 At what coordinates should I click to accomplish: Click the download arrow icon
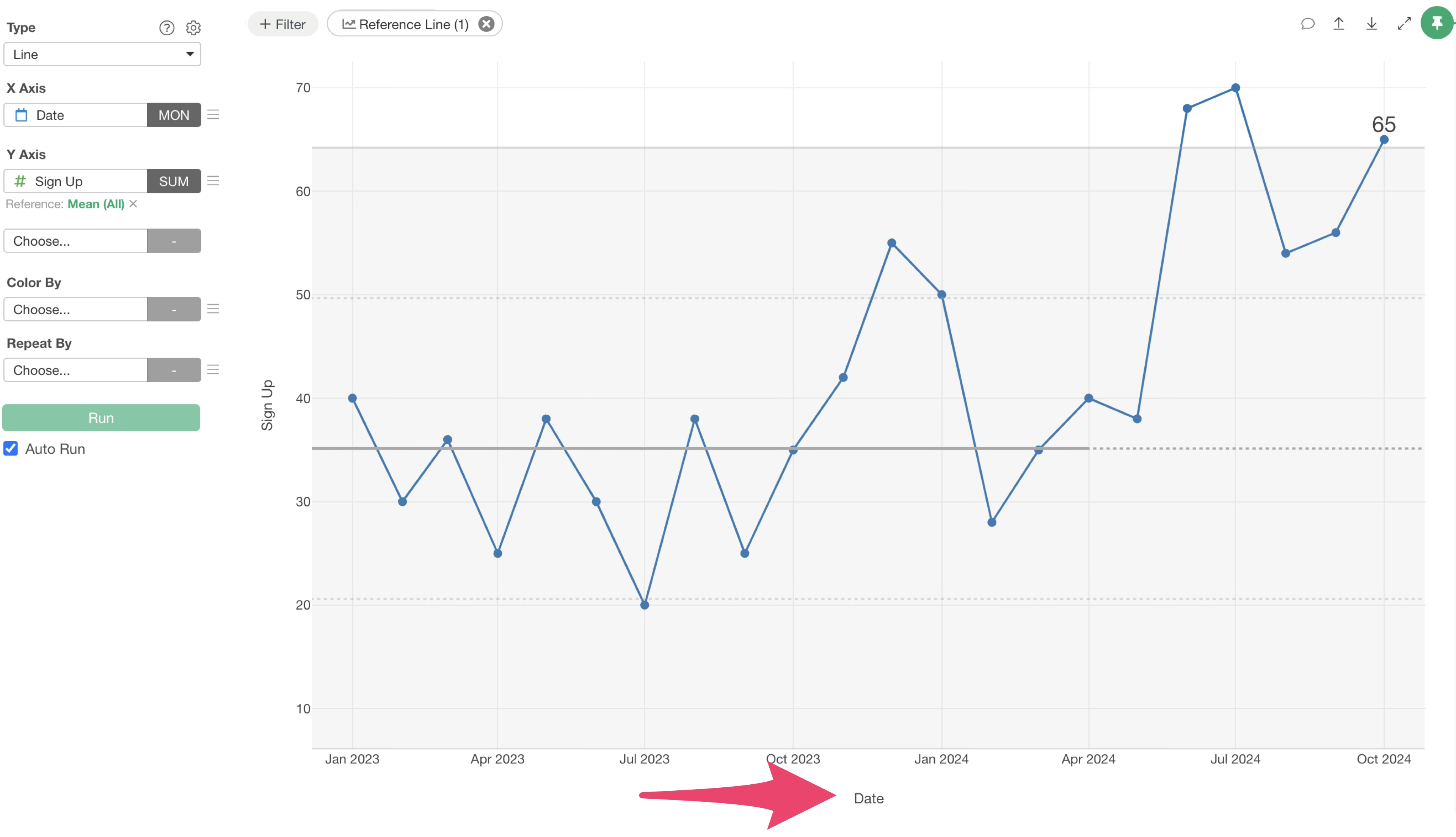click(1371, 24)
